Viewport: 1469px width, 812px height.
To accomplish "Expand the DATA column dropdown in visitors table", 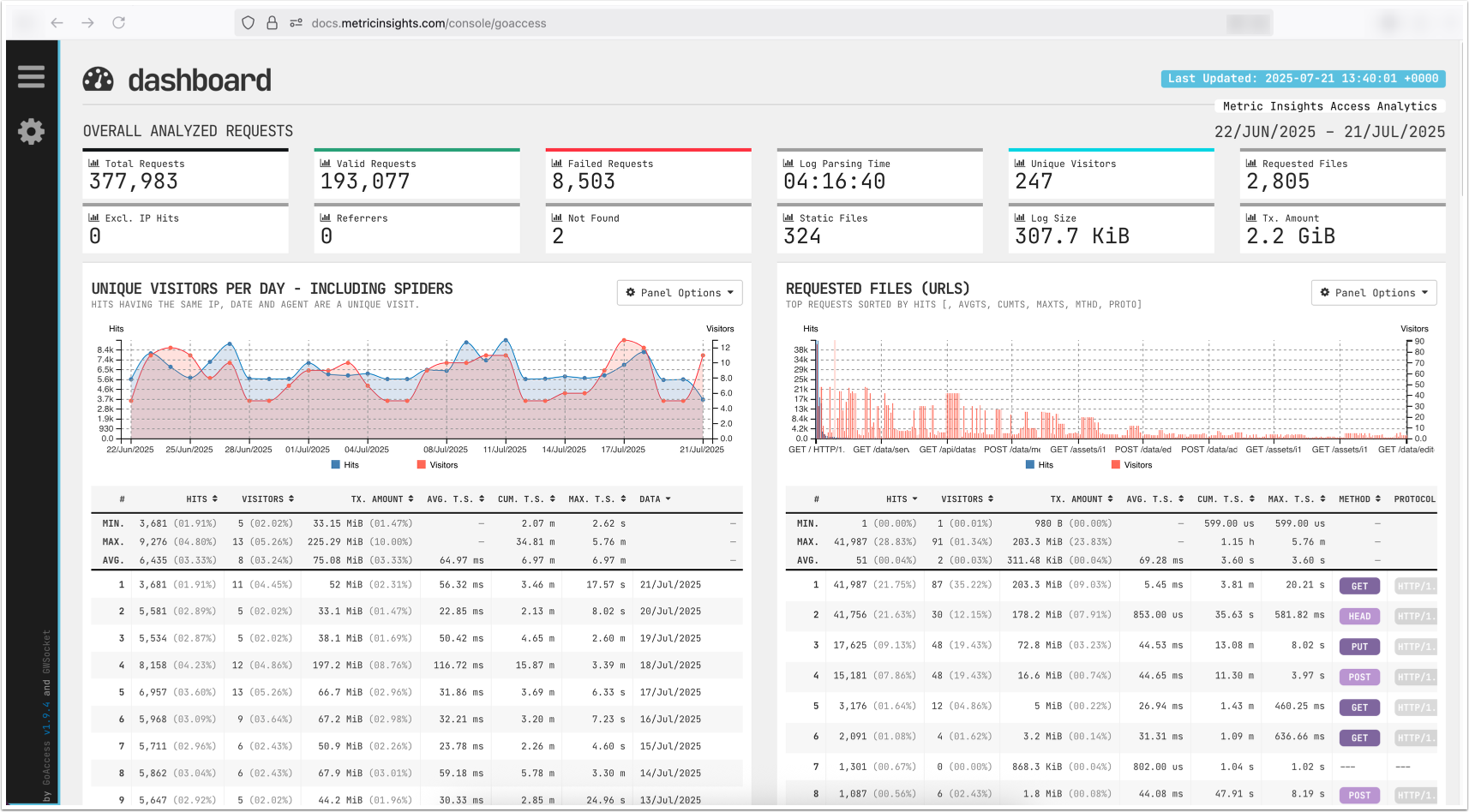I will (656, 499).
